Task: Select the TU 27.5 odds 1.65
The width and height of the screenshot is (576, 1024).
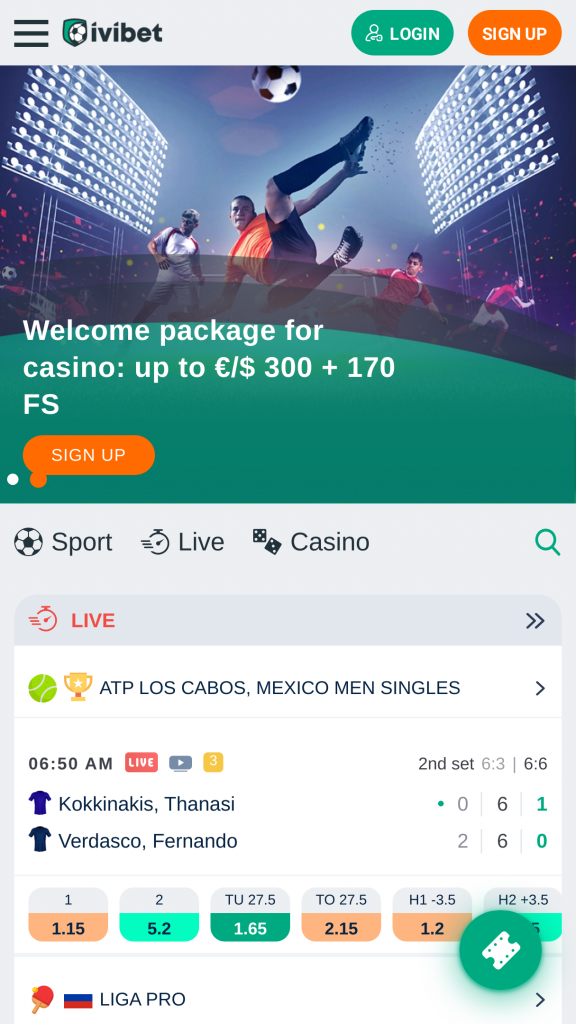Action: tap(250, 914)
